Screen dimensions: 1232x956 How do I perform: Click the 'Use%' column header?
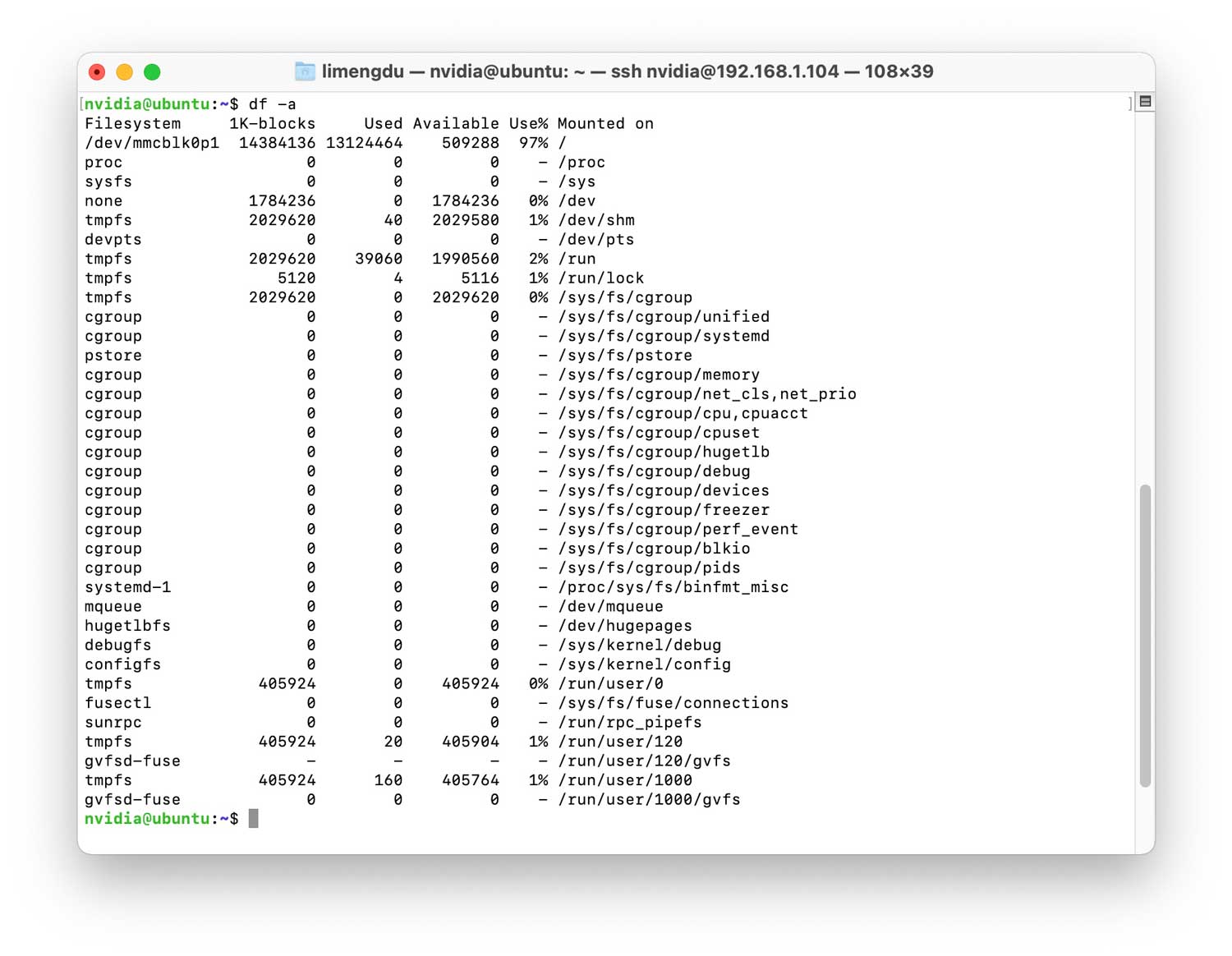[528, 124]
